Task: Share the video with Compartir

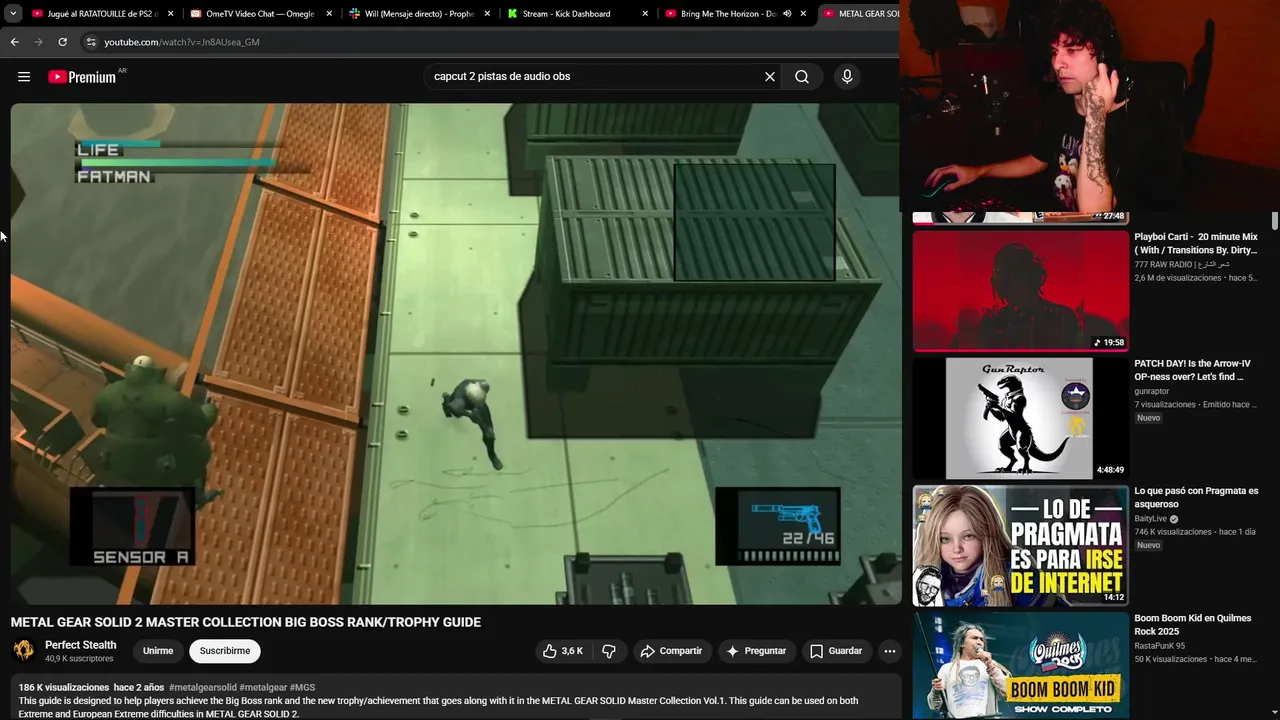Action: click(672, 651)
